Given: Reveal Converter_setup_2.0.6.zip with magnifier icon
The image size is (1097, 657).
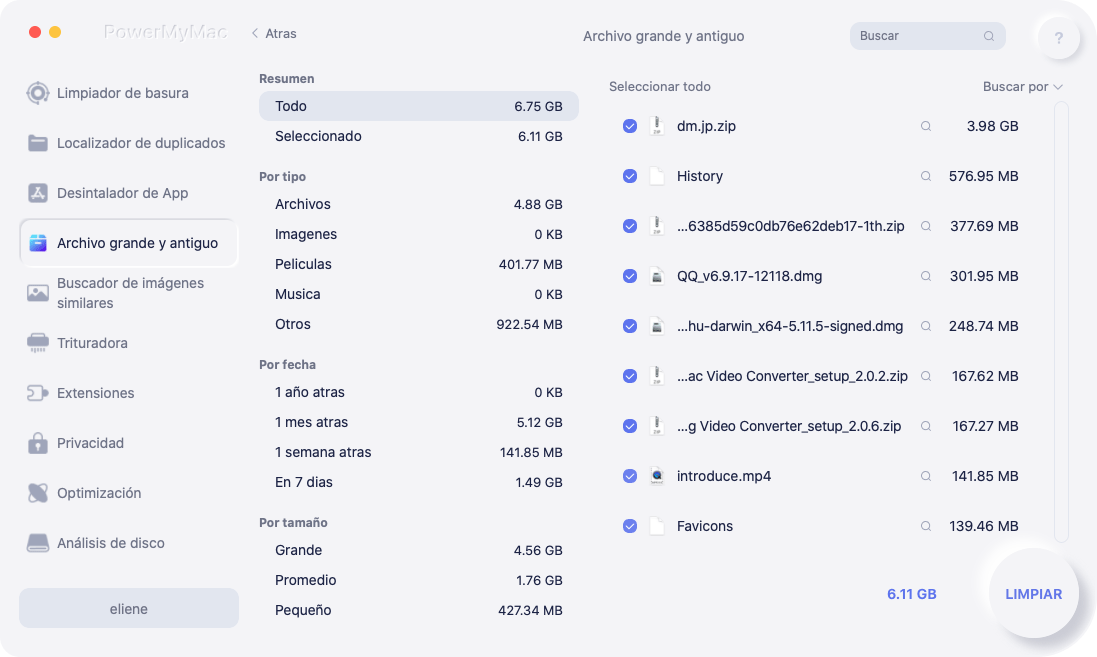Looking at the screenshot, I should (926, 426).
